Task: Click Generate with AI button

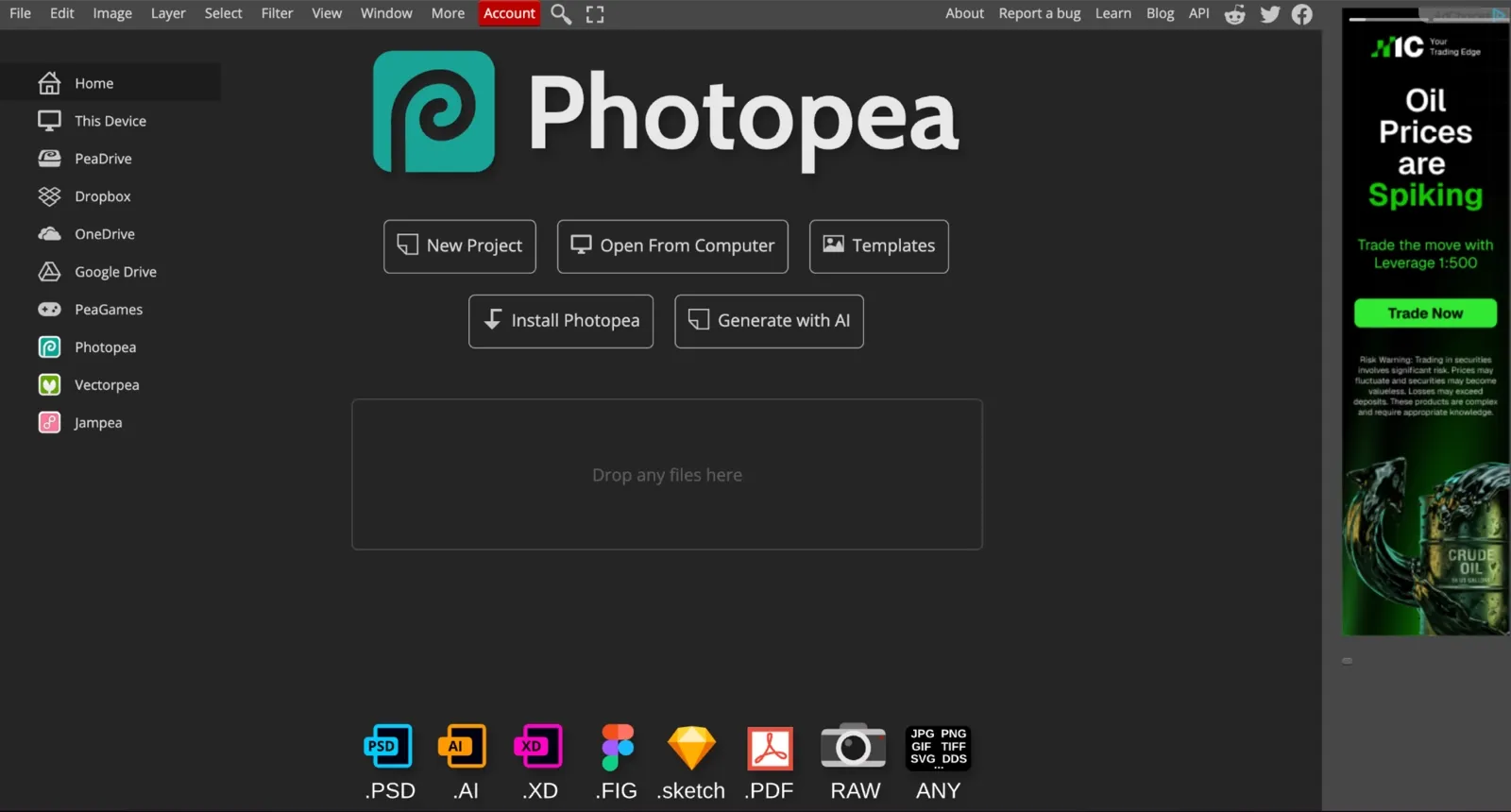Action: point(769,321)
